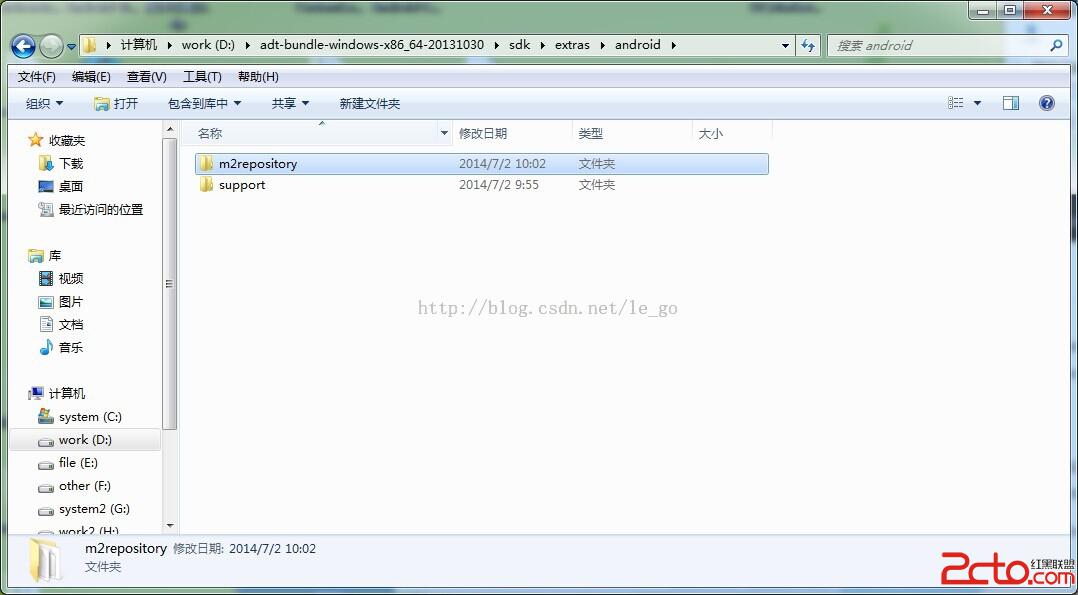Click the navigation pane scrollbar down arrow
This screenshot has height=595, width=1078.
tap(170, 526)
